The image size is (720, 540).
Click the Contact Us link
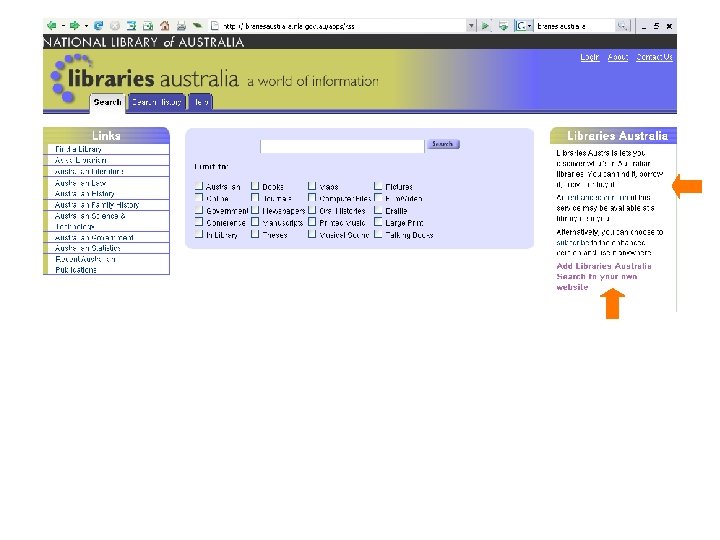(x=654, y=57)
